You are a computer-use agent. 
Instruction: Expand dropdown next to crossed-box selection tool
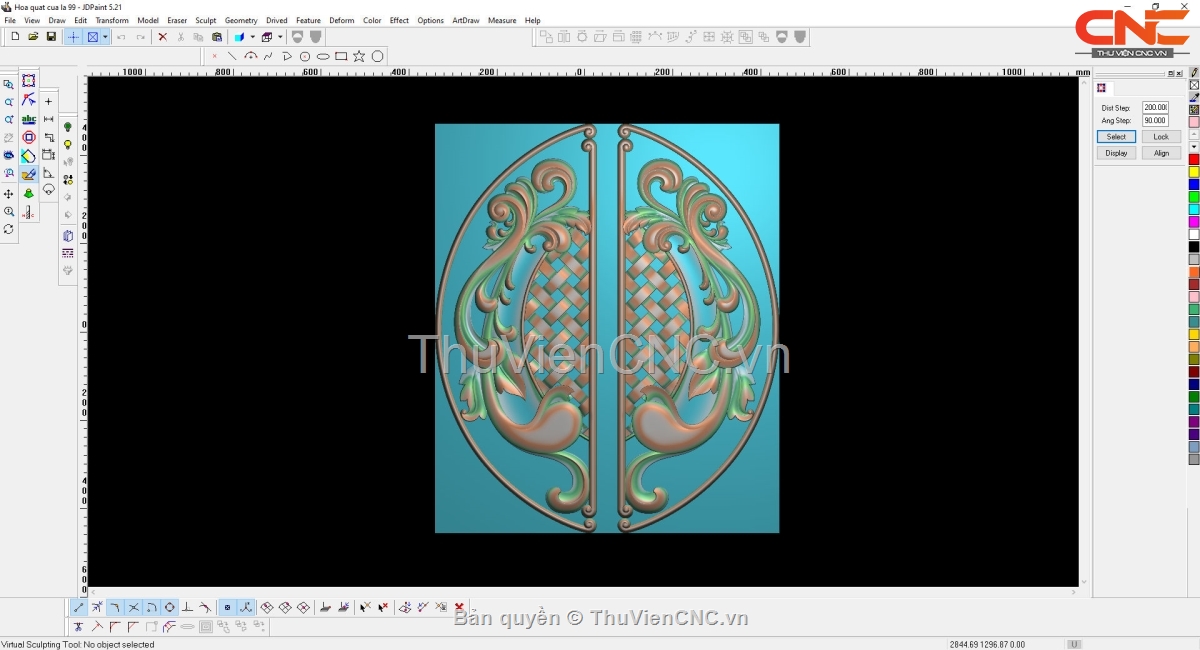[105, 37]
